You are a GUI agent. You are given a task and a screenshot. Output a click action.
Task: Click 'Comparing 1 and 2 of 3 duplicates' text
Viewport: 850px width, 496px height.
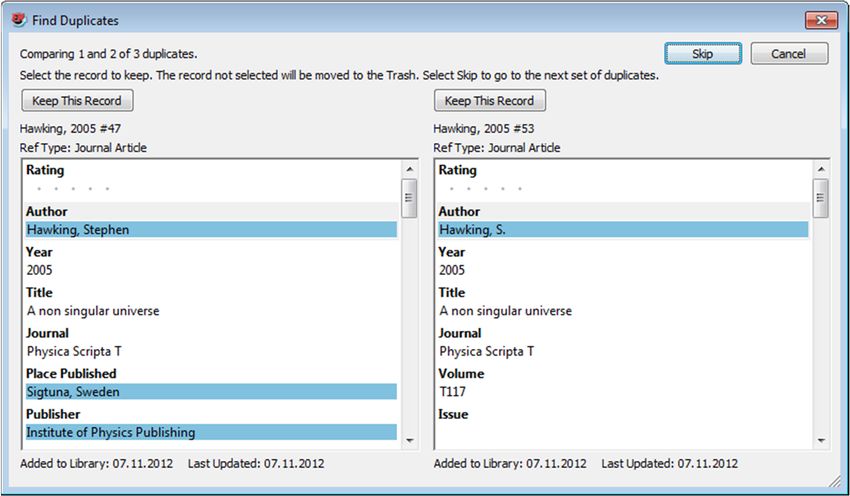click(x=108, y=54)
